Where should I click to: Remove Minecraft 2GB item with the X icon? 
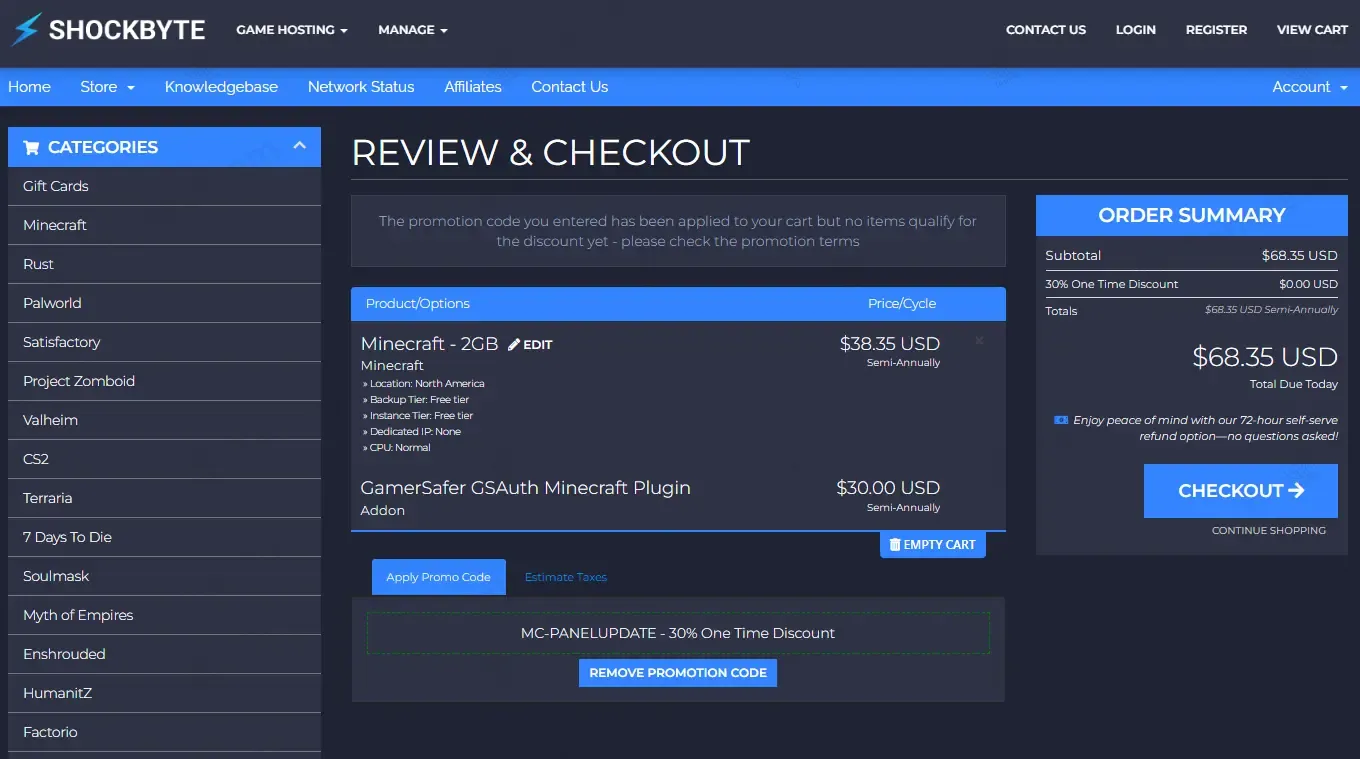(x=979, y=341)
